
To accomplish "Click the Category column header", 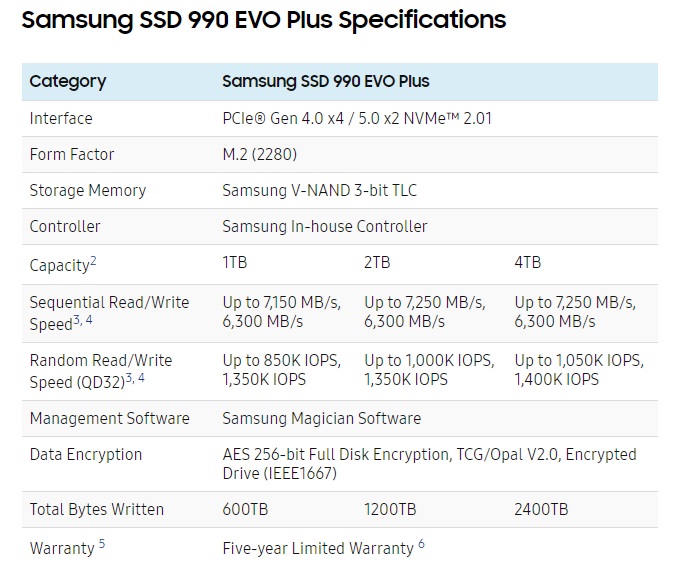I will (x=68, y=81).
